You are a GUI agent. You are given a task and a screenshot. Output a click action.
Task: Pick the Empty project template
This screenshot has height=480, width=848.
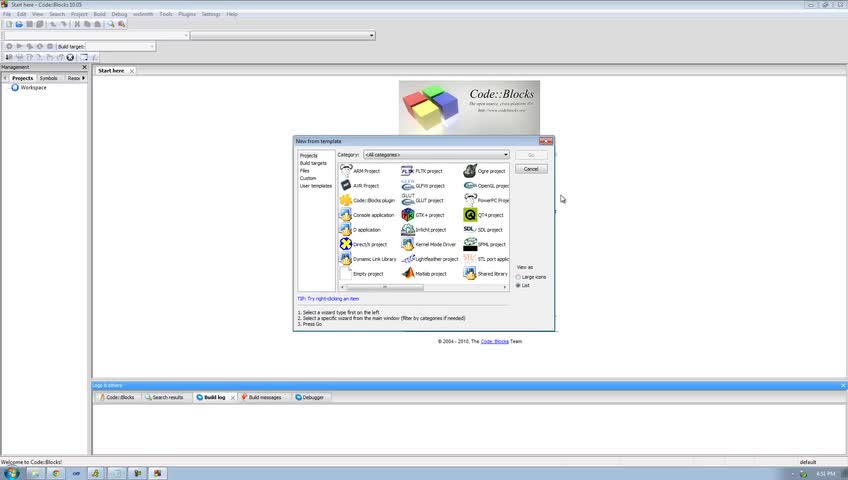coord(361,274)
